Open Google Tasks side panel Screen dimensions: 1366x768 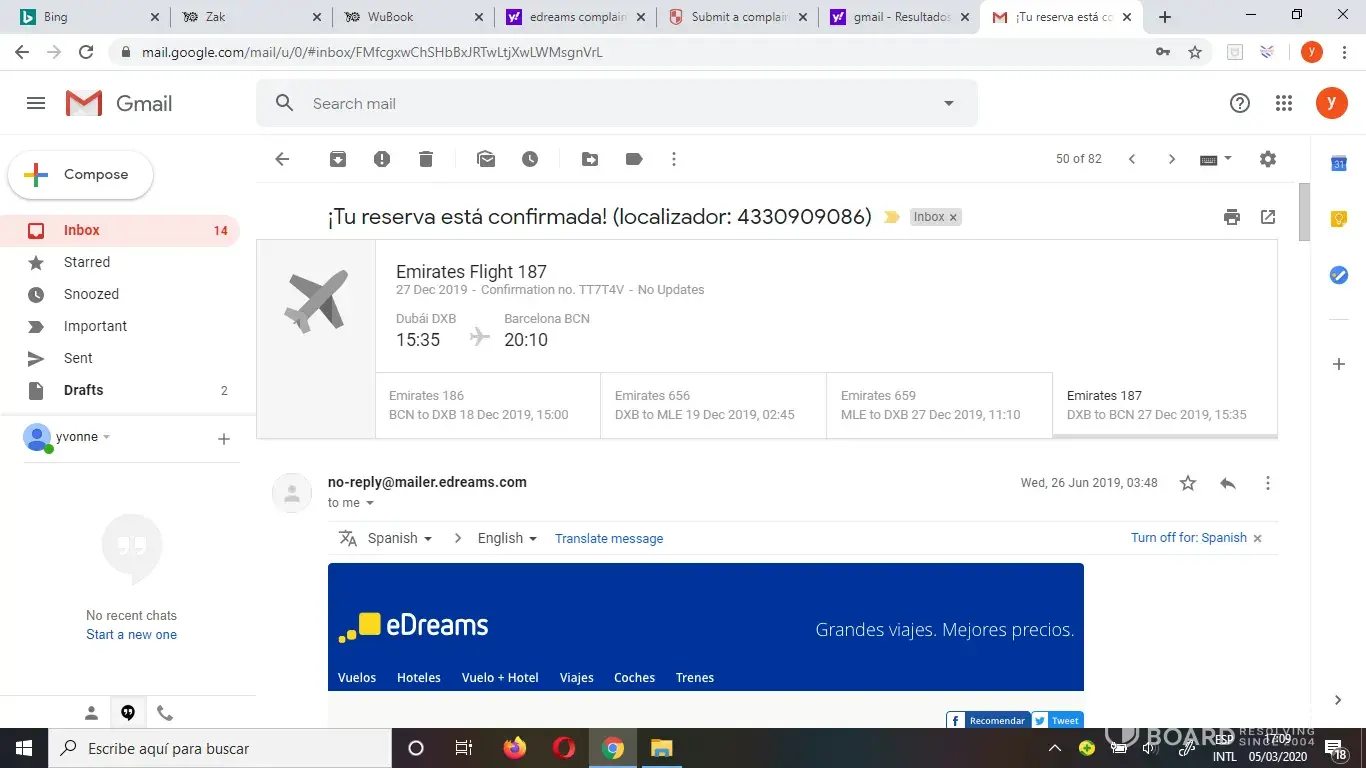pyautogui.click(x=1339, y=275)
